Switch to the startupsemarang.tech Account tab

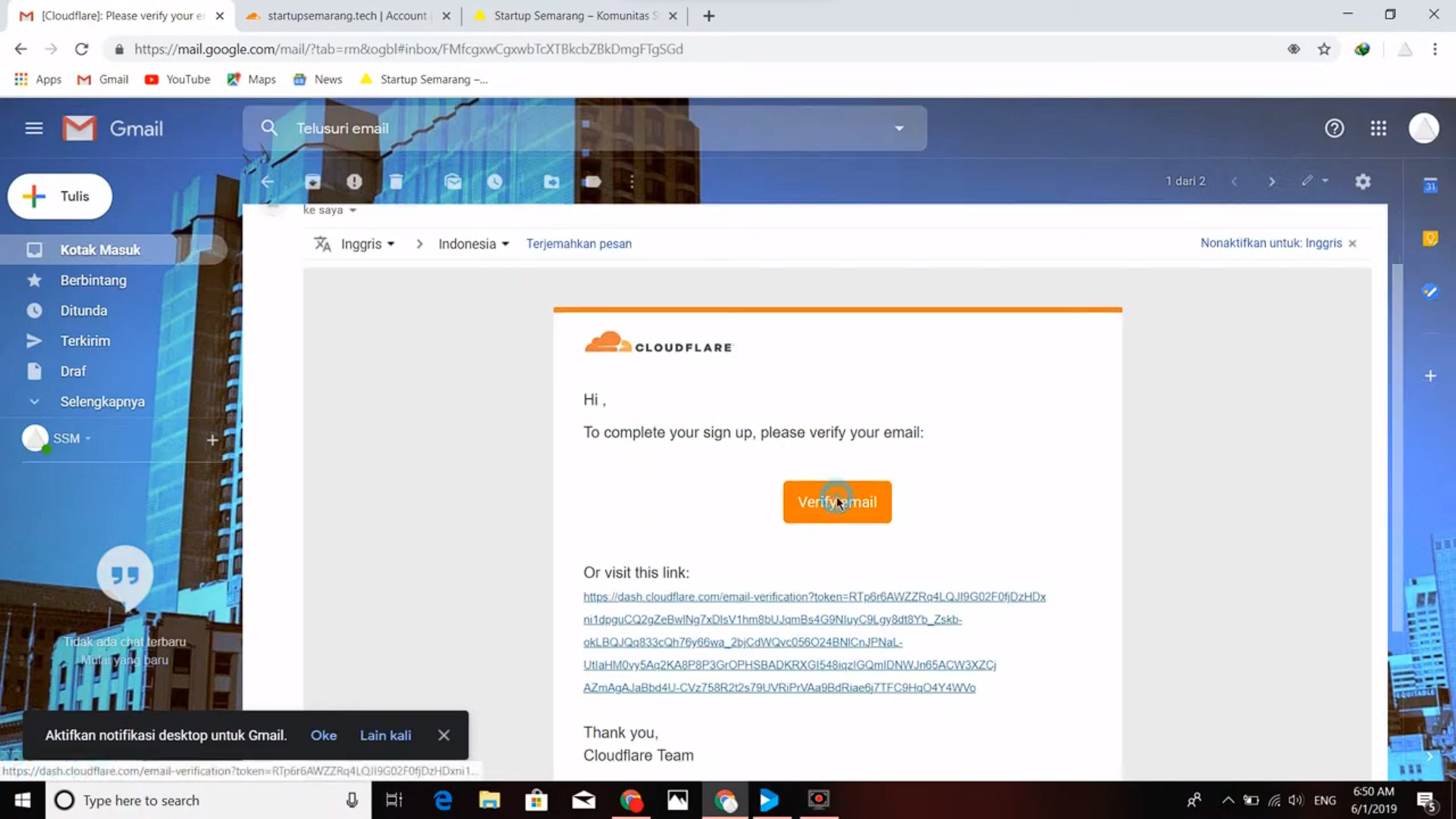tap(347, 16)
